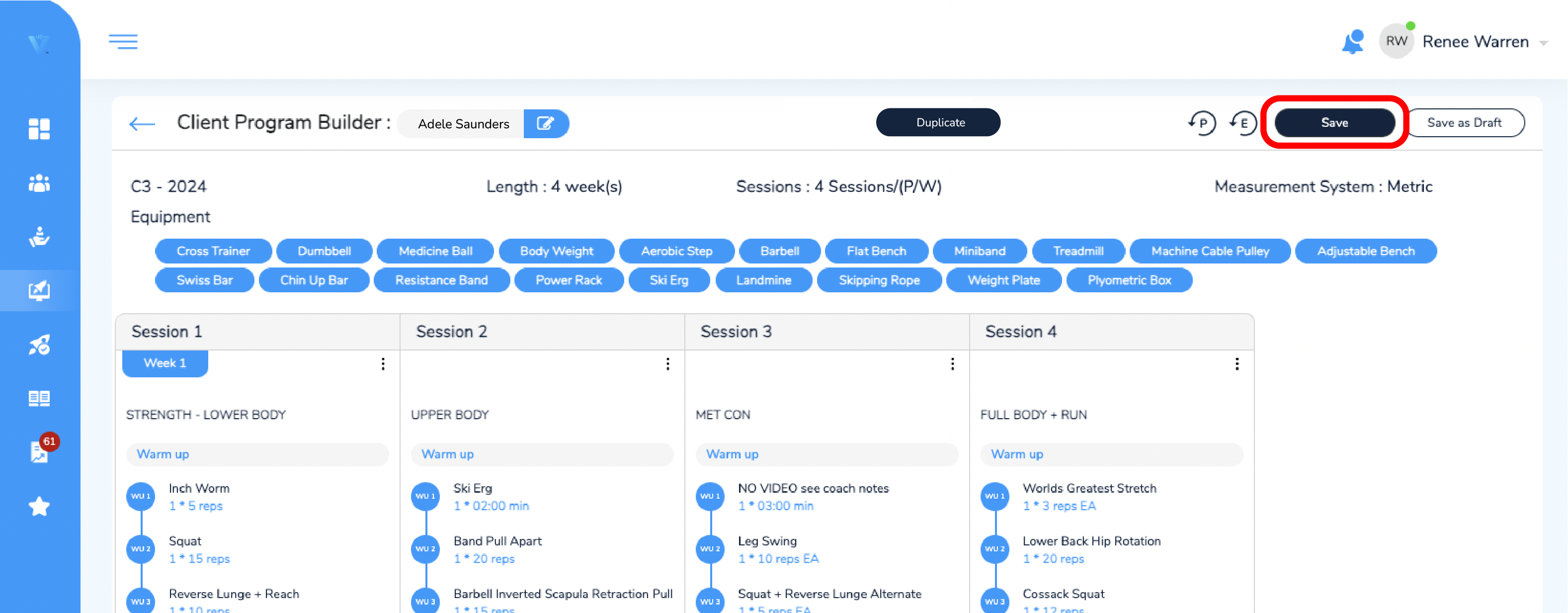
Task: Click the edit icon beside Adele Saunders
Action: (x=546, y=124)
